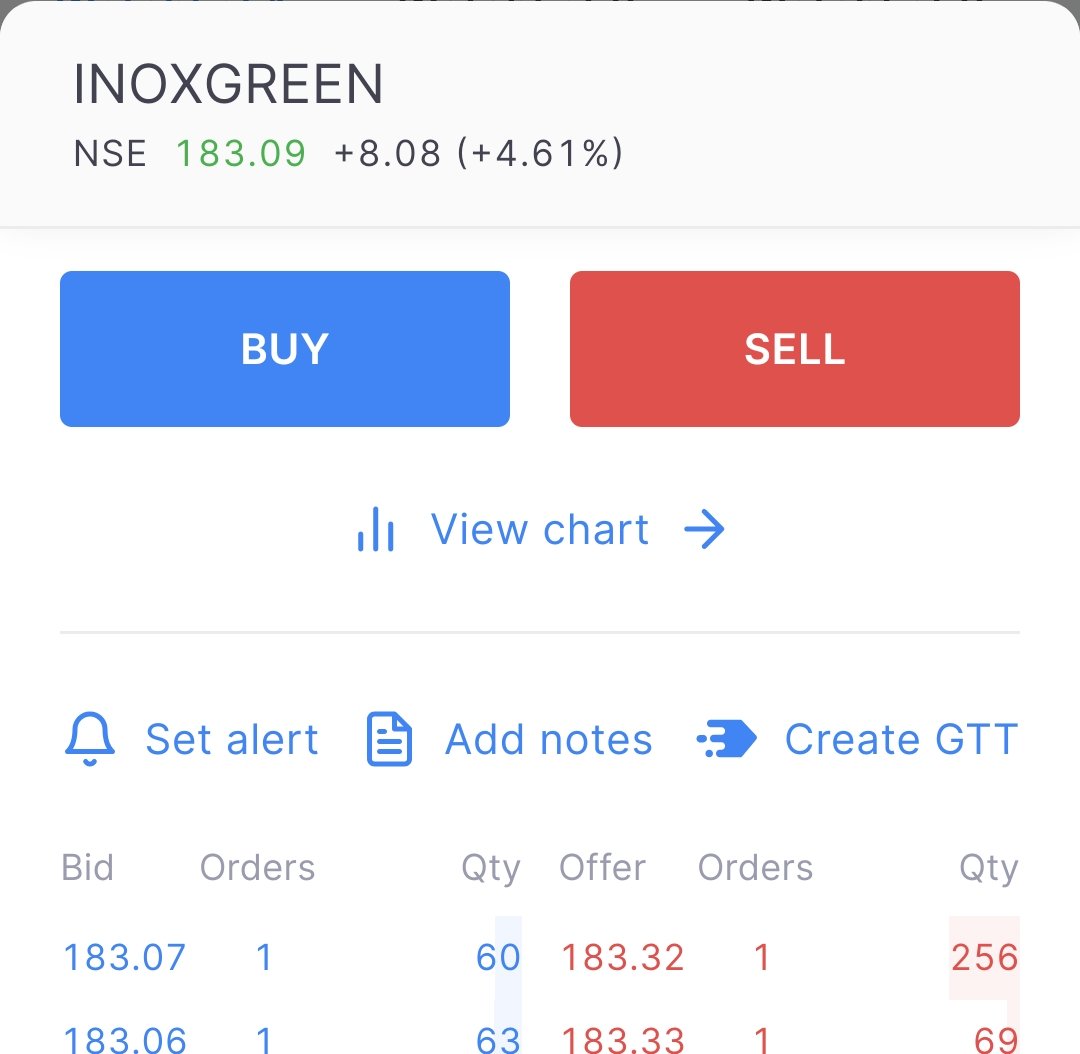Click the offer quantity 69
The width and height of the screenshot is (1080, 1054).
[996, 1040]
